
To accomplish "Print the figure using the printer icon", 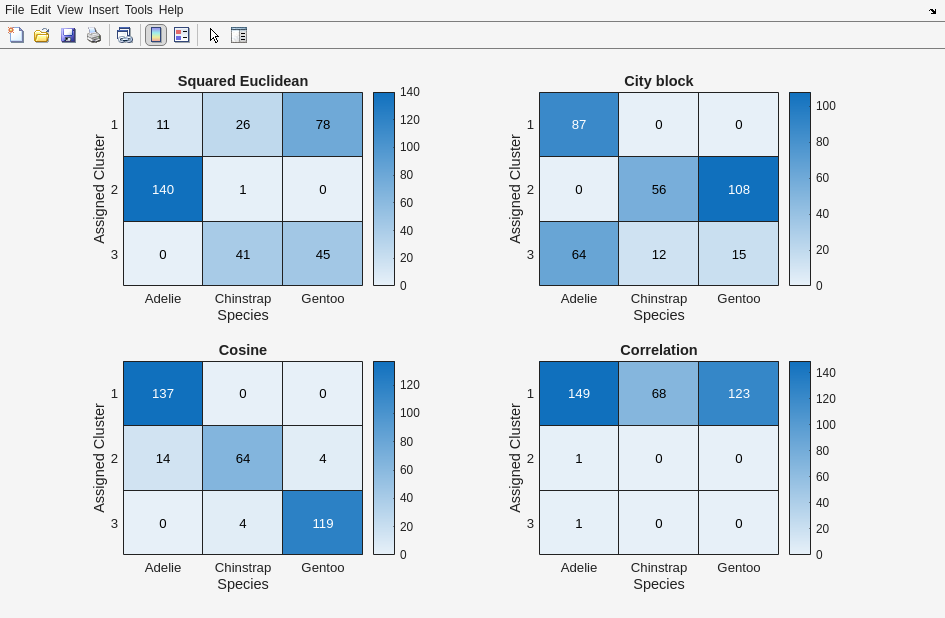I will pos(94,35).
